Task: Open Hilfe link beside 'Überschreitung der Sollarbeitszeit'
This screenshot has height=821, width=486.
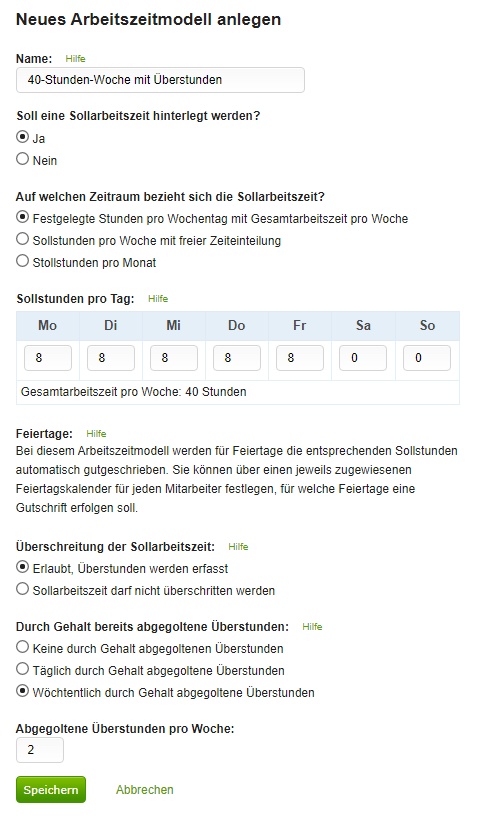Action: (238, 547)
